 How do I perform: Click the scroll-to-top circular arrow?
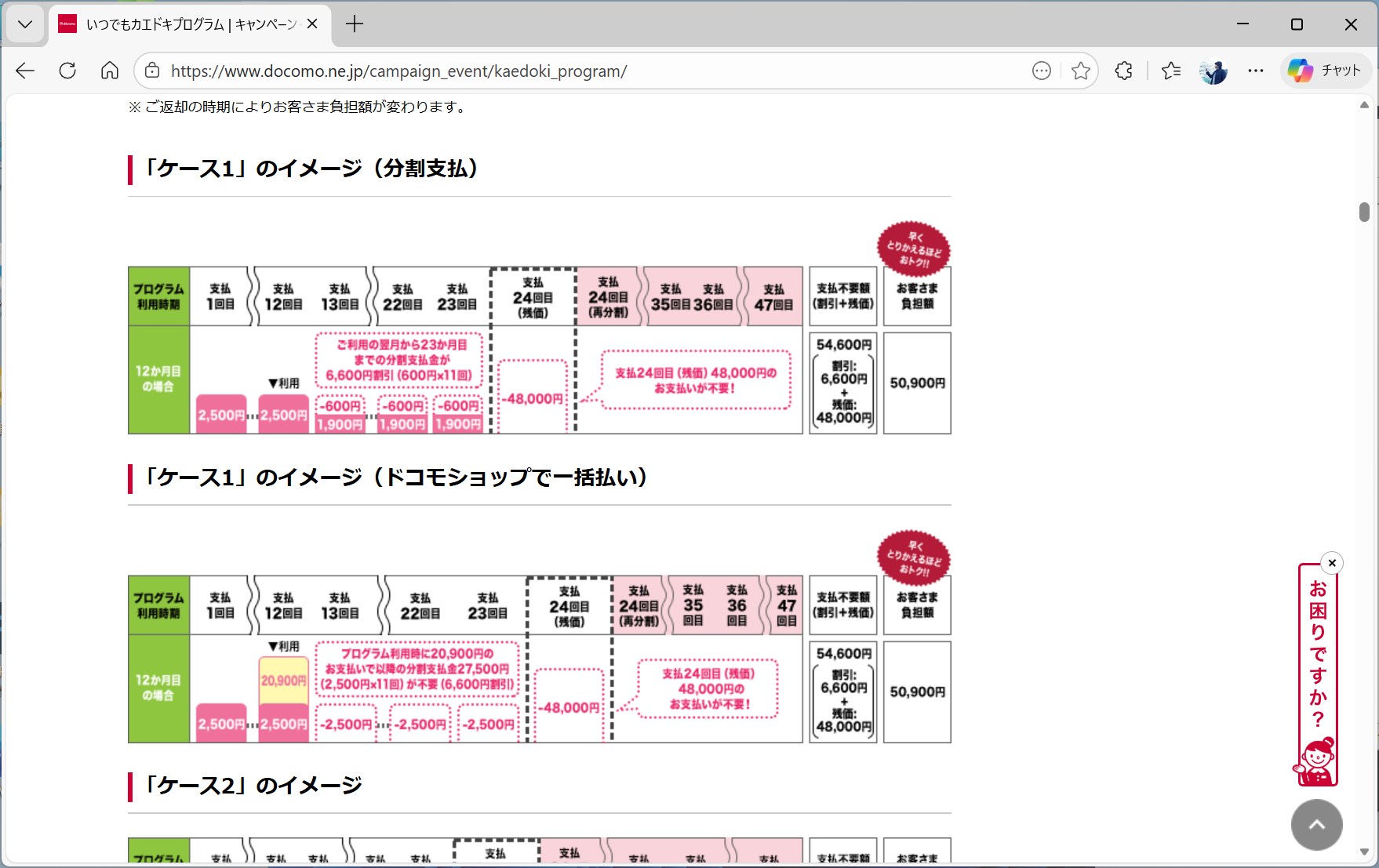tap(1317, 825)
